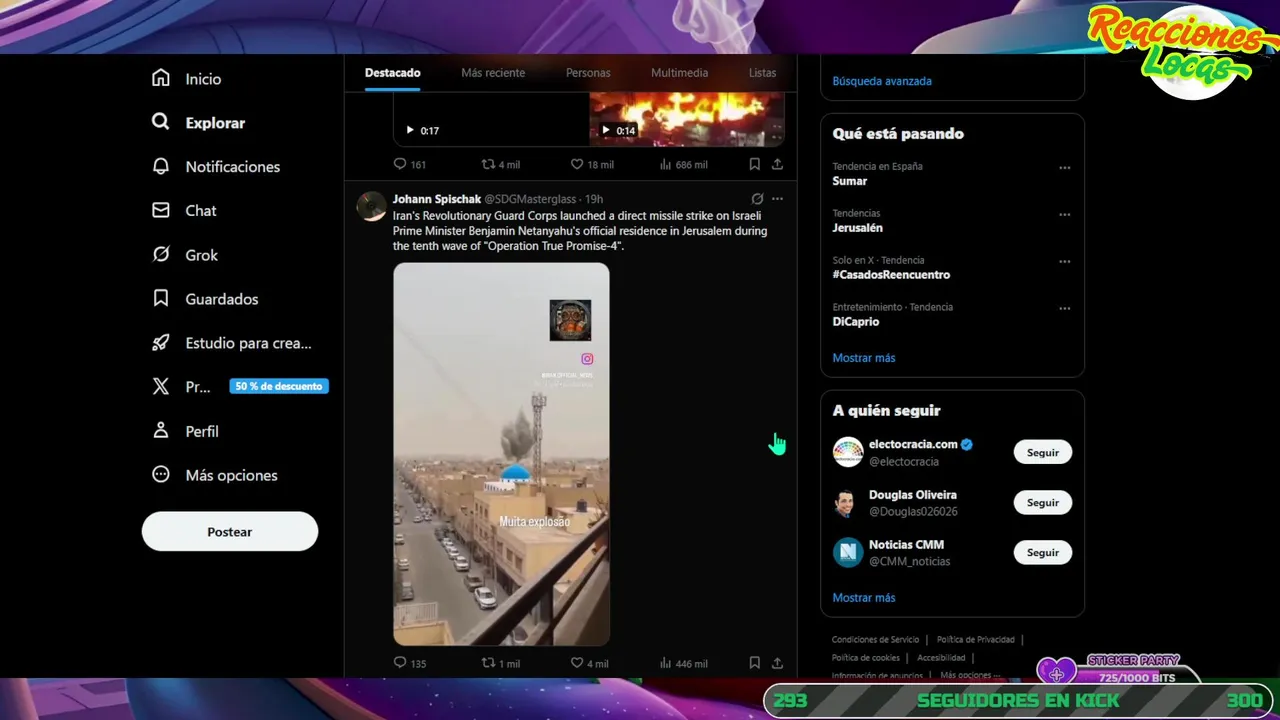Viewport: 1280px width, 720px height.
Task: Open Chat envelope icon
Action: click(x=161, y=210)
